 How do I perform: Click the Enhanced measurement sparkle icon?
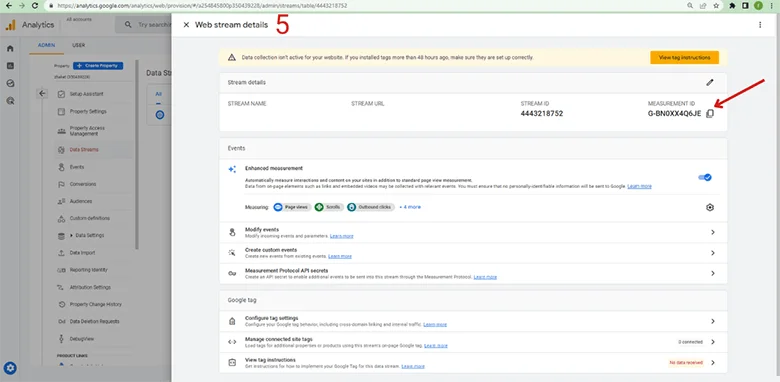click(232, 169)
